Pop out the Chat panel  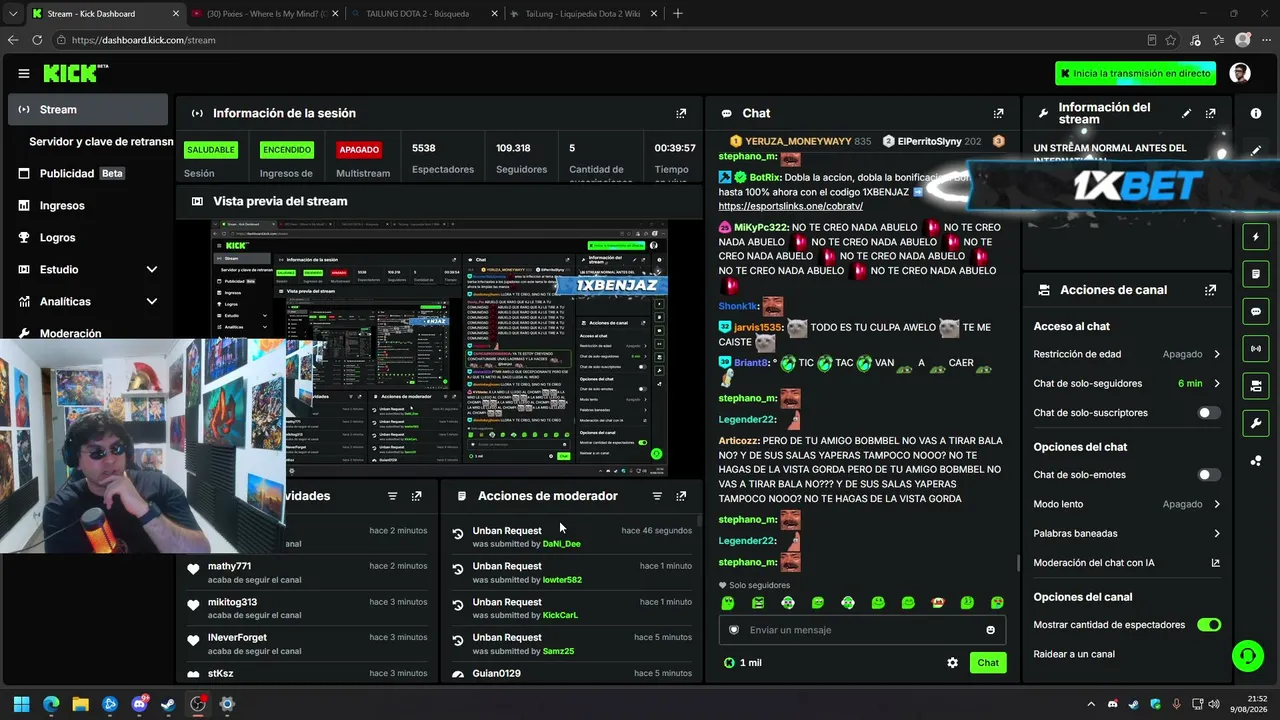998,113
